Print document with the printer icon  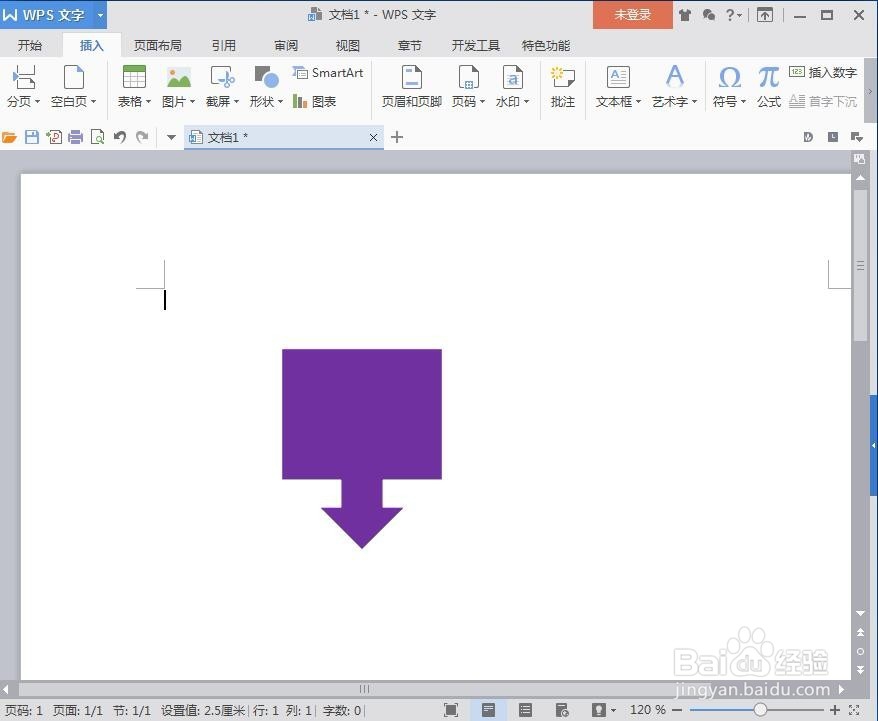(x=76, y=137)
